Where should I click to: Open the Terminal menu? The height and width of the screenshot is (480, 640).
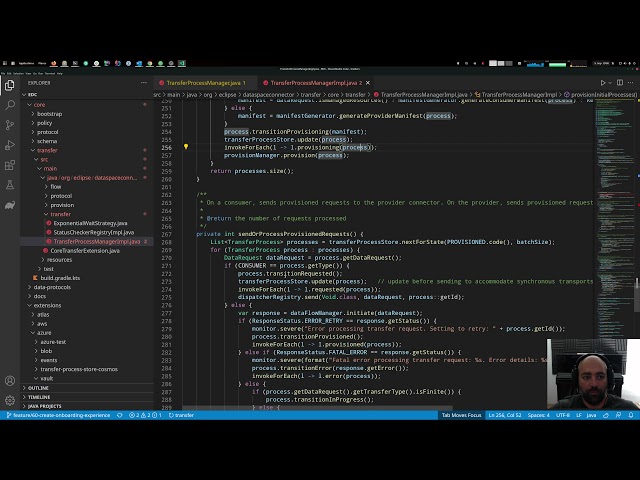[49, 73]
